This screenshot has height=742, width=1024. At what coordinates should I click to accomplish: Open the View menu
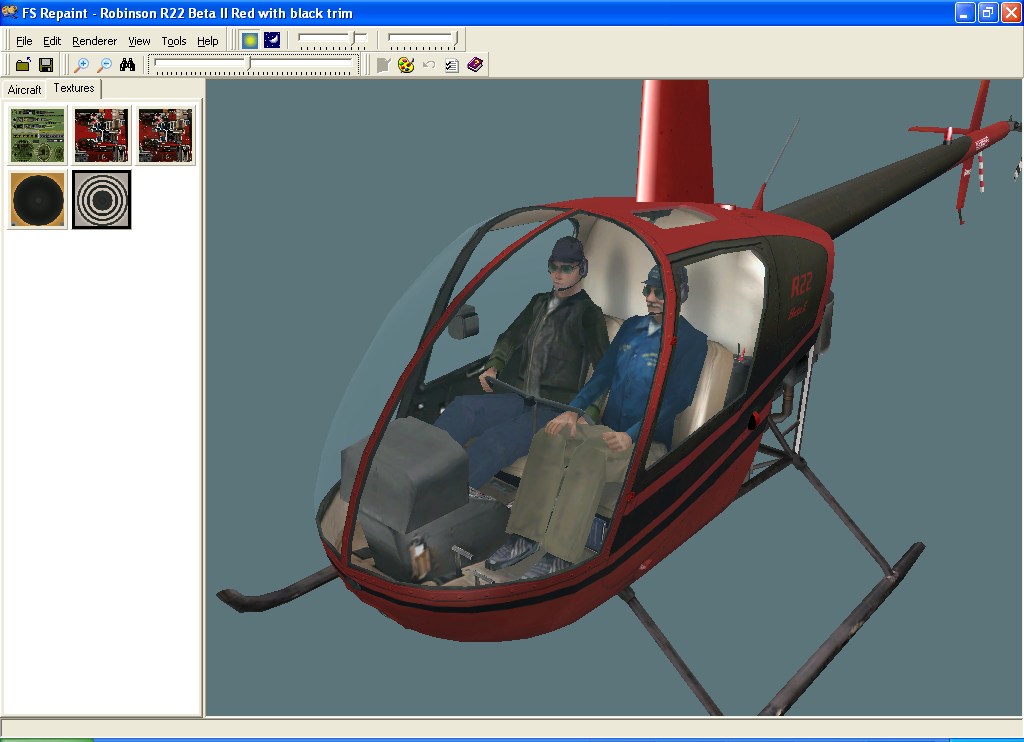click(139, 41)
